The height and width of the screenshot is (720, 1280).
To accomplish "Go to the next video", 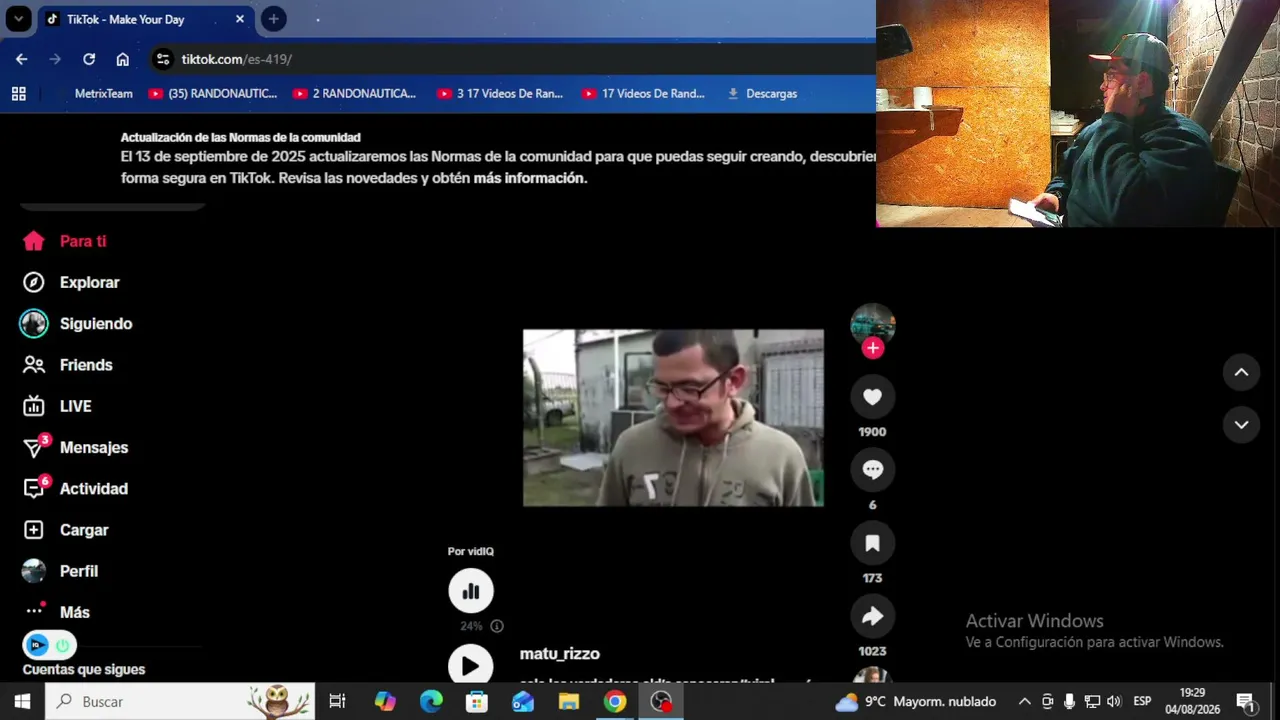I will [1241, 425].
